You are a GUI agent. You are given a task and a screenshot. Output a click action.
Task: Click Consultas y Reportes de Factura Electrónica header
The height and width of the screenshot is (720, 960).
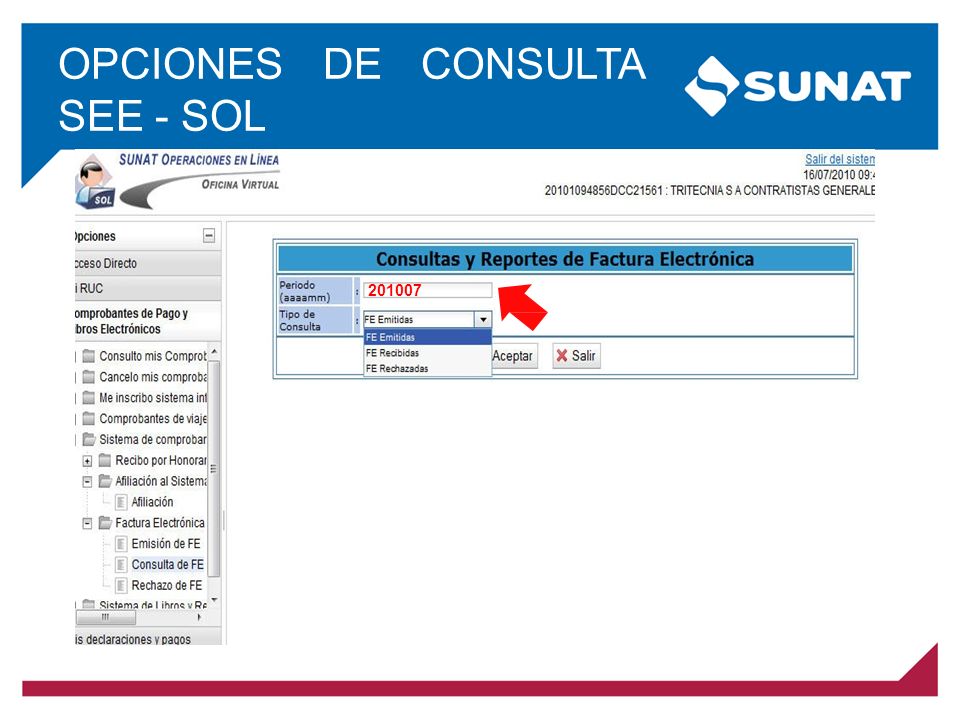[564, 259]
